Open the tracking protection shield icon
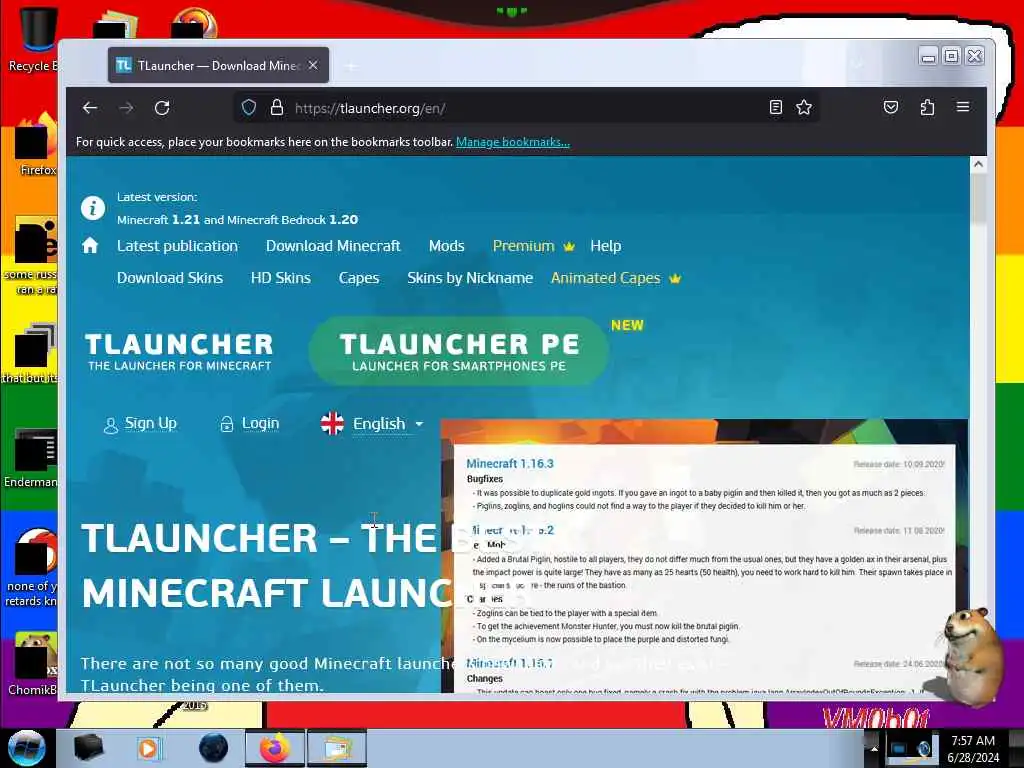This screenshot has width=1024, height=768. point(249,108)
